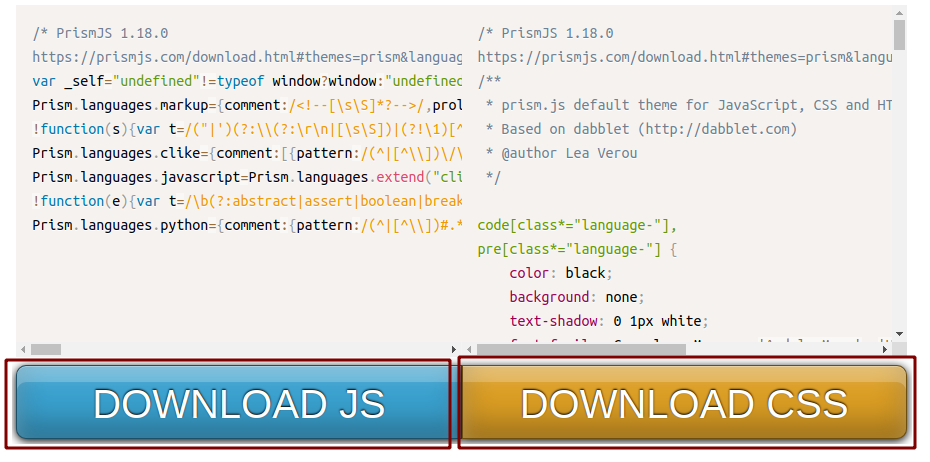Click the '!function(e){var t=' line
The width and height of the screenshot is (930, 462).
[247, 201]
